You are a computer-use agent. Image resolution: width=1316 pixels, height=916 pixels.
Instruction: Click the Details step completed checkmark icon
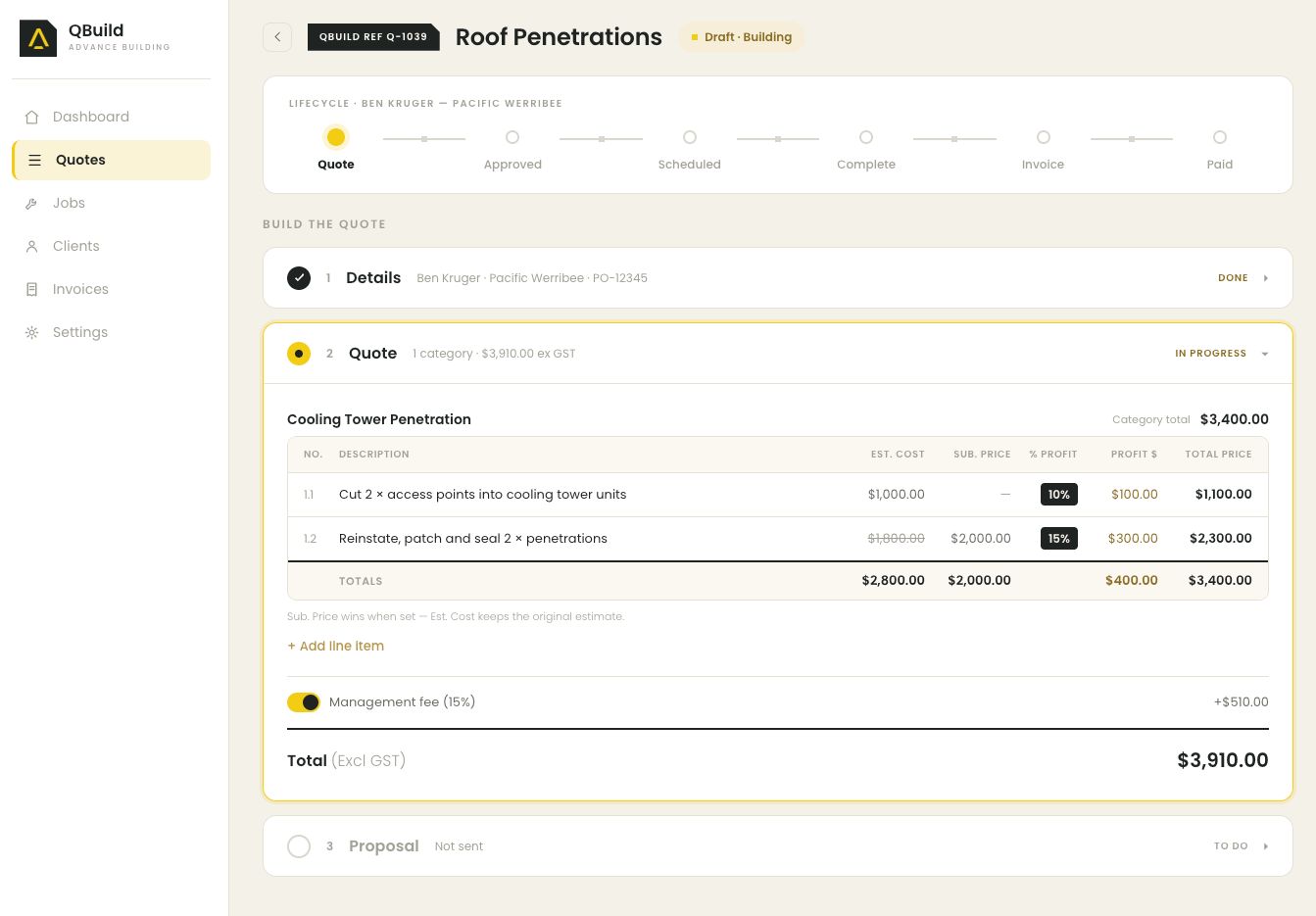point(299,278)
